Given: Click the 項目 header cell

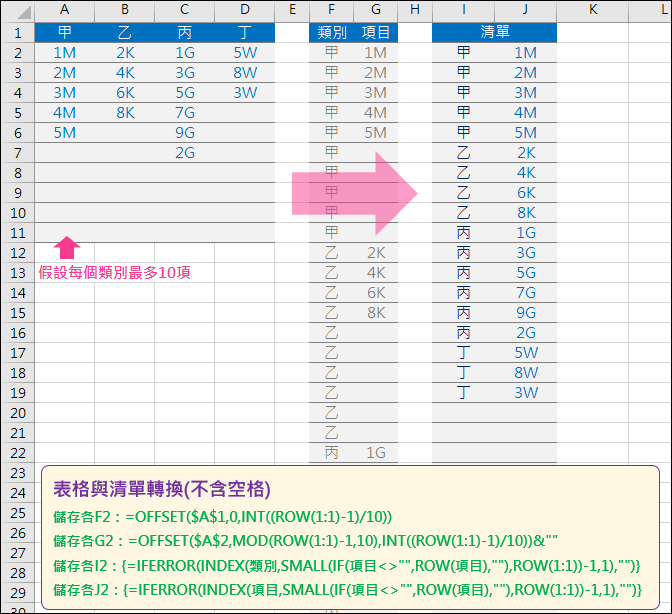Looking at the screenshot, I should click(x=376, y=33).
